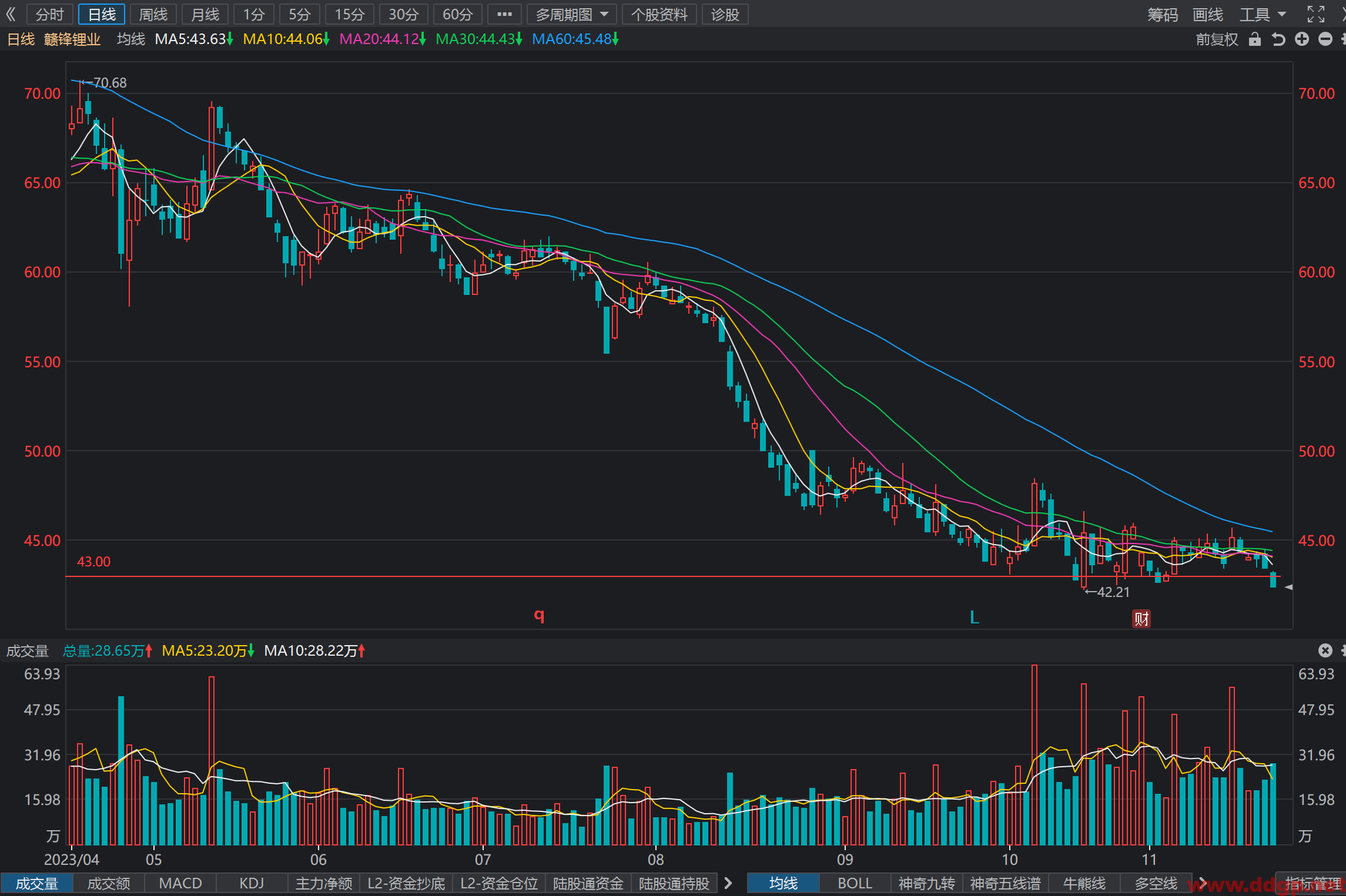
Task: Open more periods with the ellipsis button
Action: pyautogui.click(x=504, y=14)
